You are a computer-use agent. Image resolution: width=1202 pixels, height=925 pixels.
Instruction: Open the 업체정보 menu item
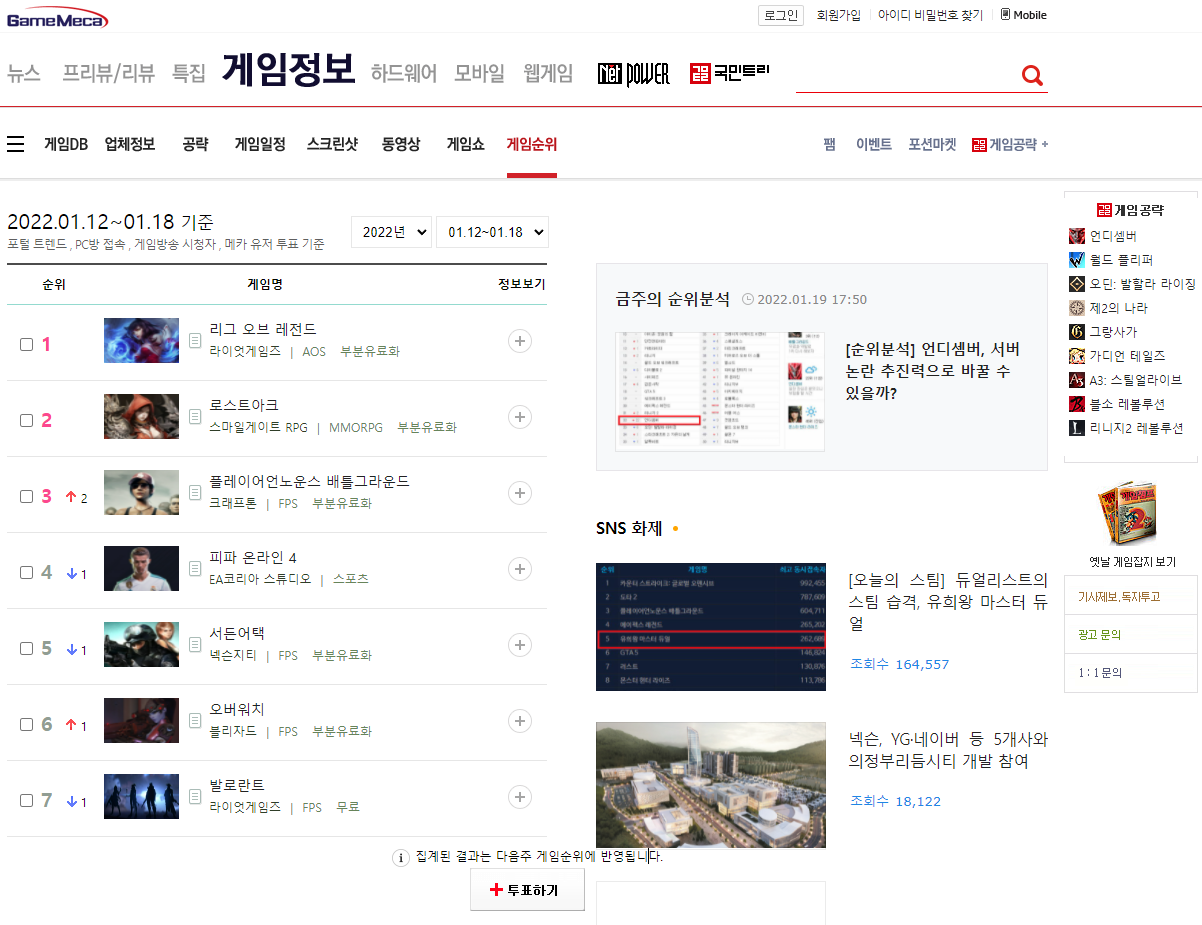click(130, 144)
